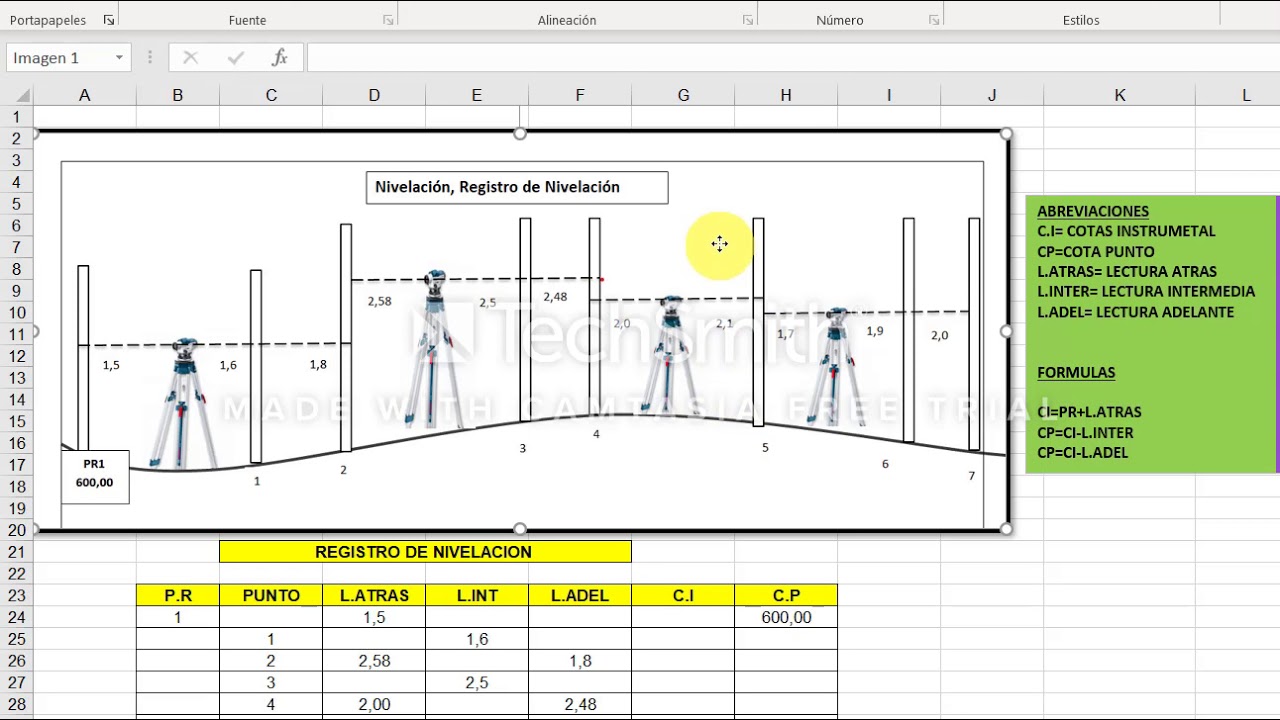Viewport: 1280px width, 720px height.
Task: Select column F header
Action: (580, 95)
